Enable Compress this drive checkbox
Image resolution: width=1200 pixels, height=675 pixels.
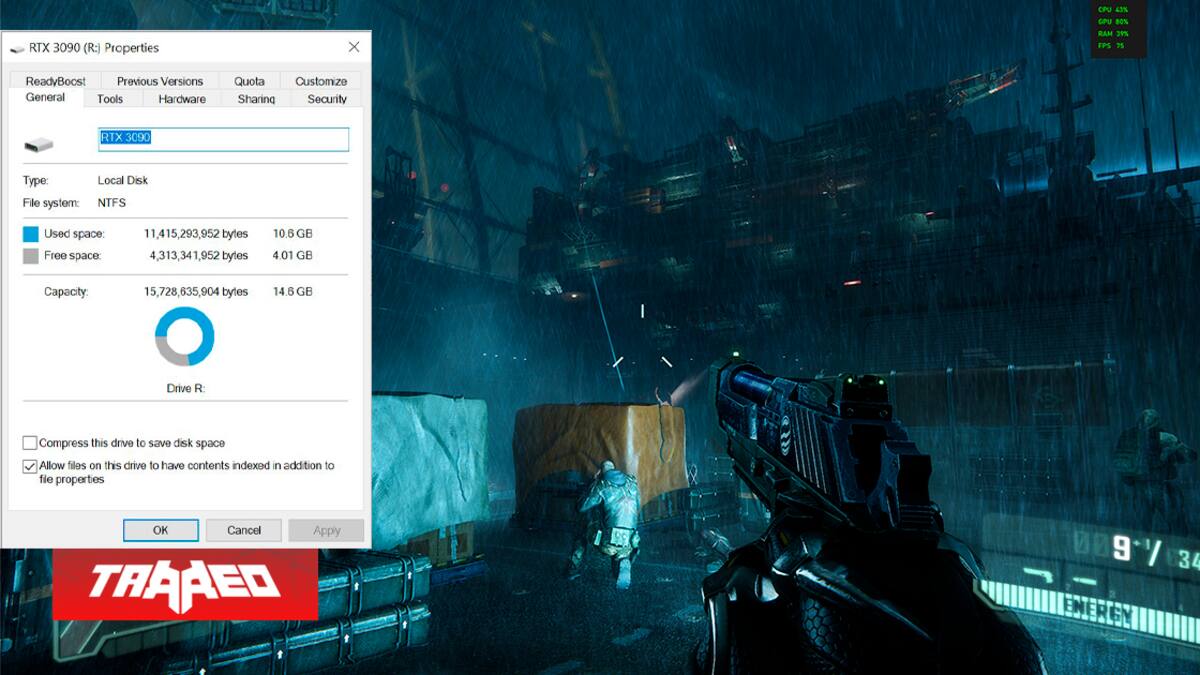pyautogui.click(x=30, y=443)
